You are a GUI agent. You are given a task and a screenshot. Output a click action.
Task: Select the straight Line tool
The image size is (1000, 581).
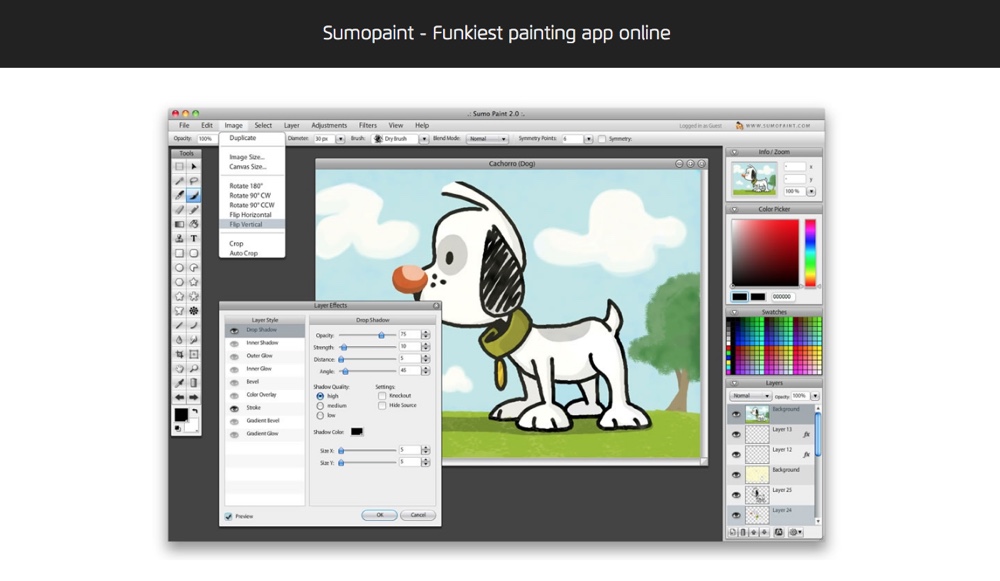point(179,325)
